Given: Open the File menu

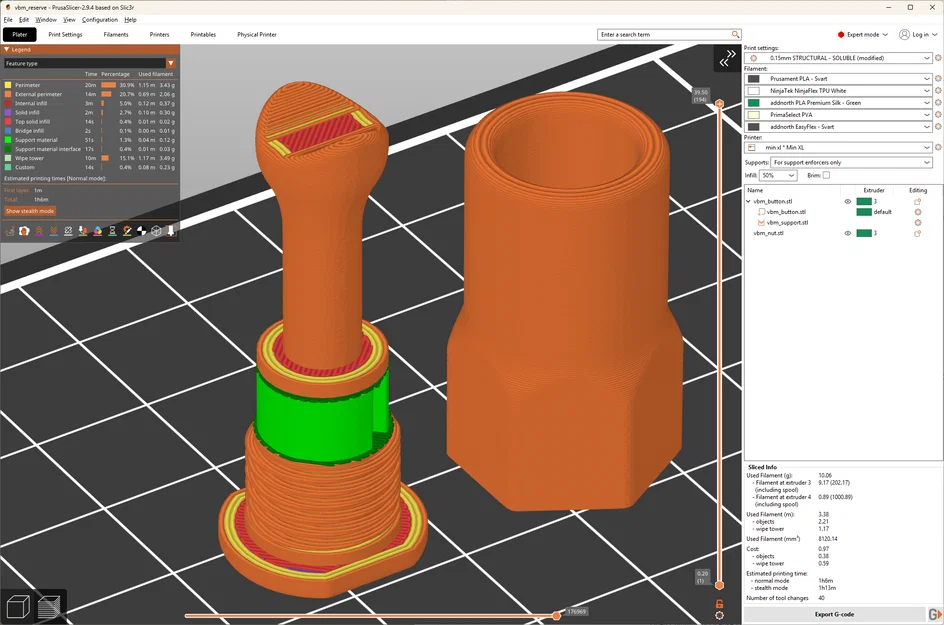Looking at the screenshot, I should pyautogui.click(x=8, y=19).
